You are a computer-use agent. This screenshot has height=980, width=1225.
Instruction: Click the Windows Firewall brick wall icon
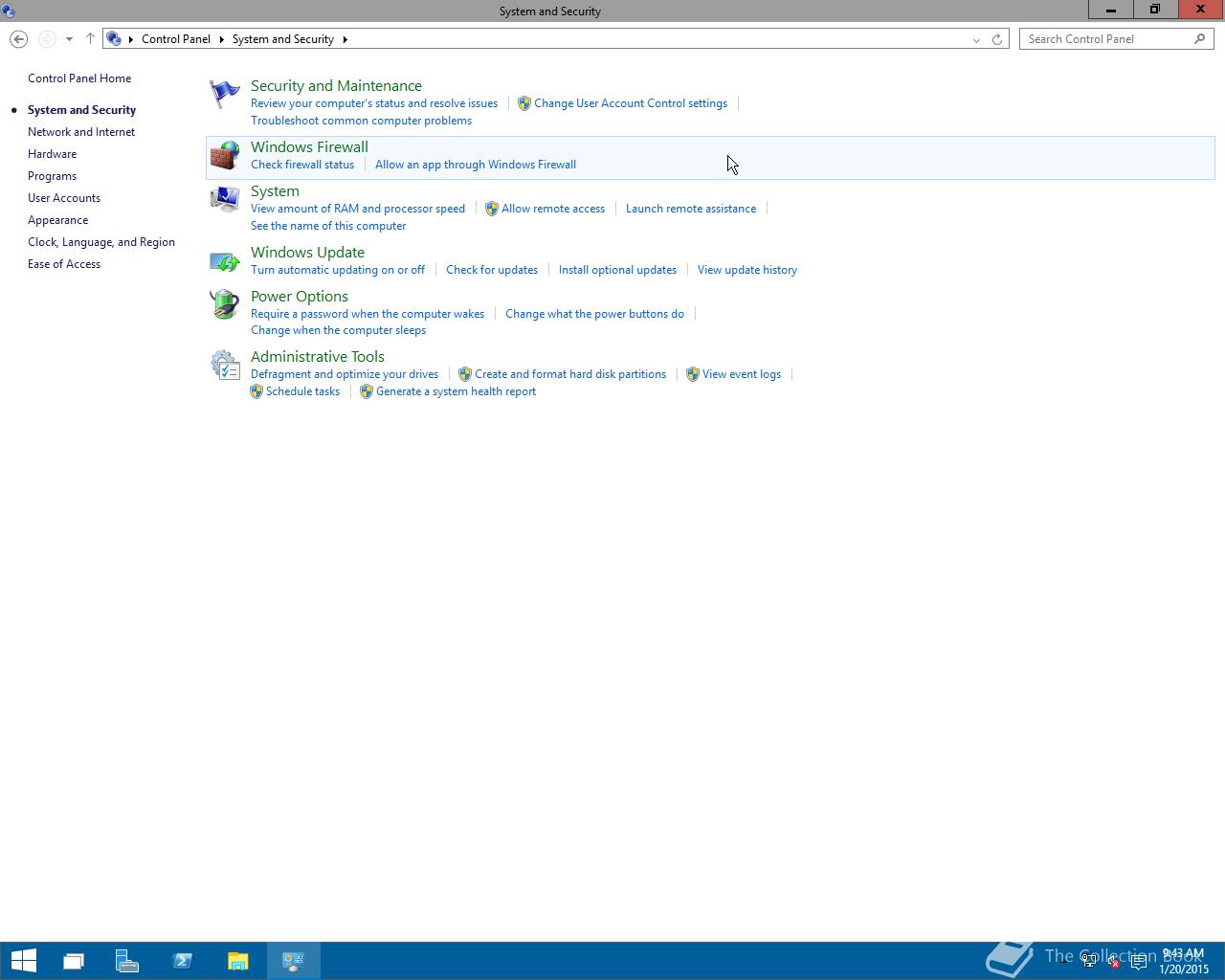[225, 156]
